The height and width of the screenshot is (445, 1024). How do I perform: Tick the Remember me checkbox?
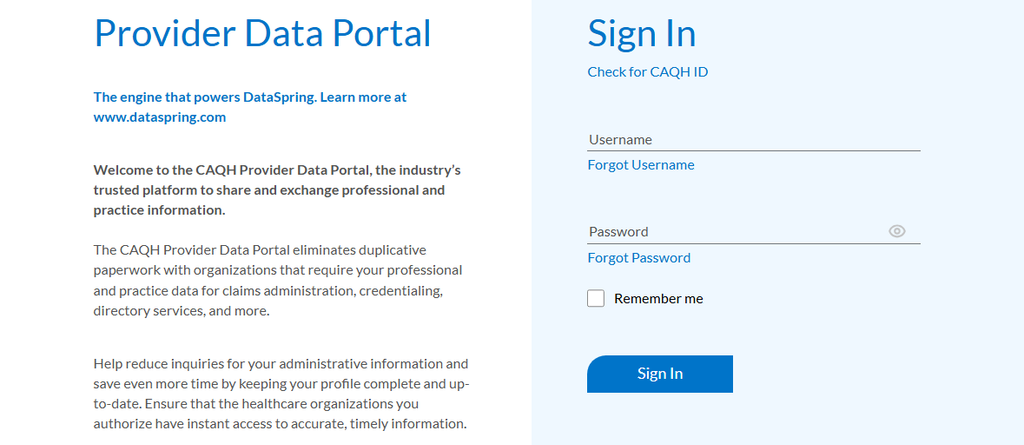point(596,299)
